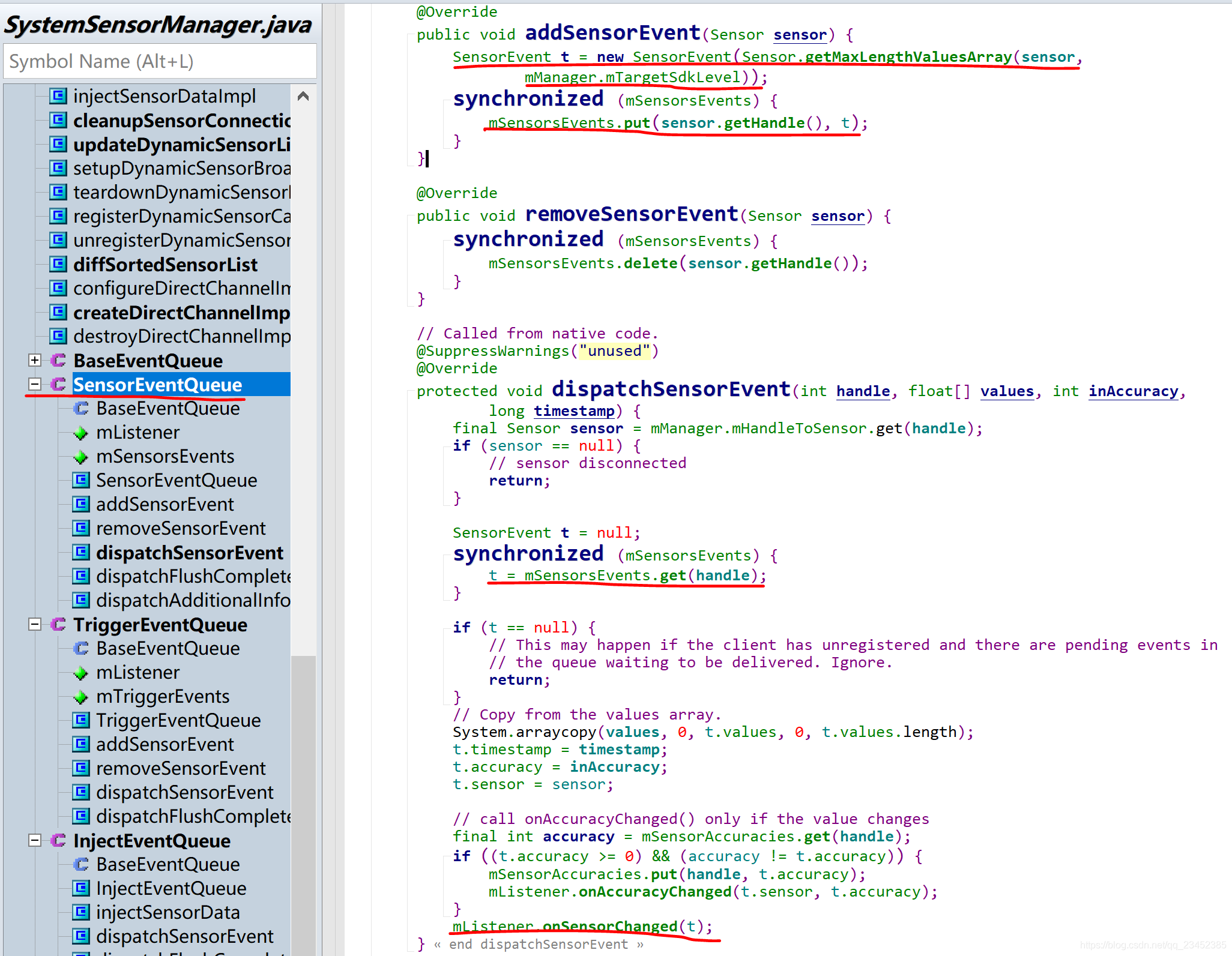Click the cleanupSensorConnection method icon
The image size is (1232, 956).
tap(58, 120)
